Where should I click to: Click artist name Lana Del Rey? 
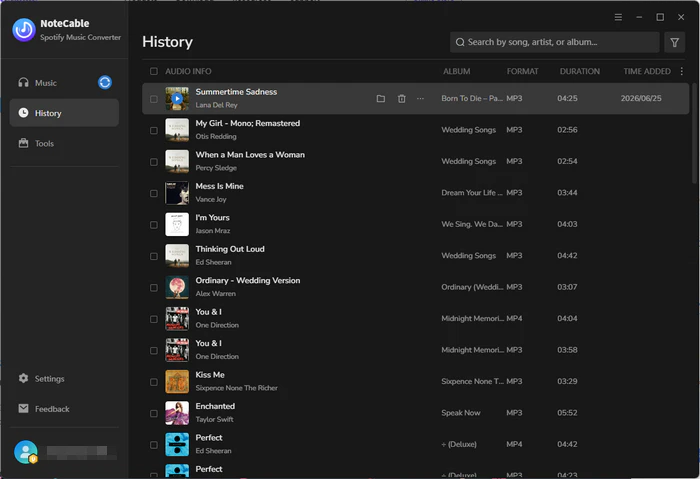pos(217,105)
